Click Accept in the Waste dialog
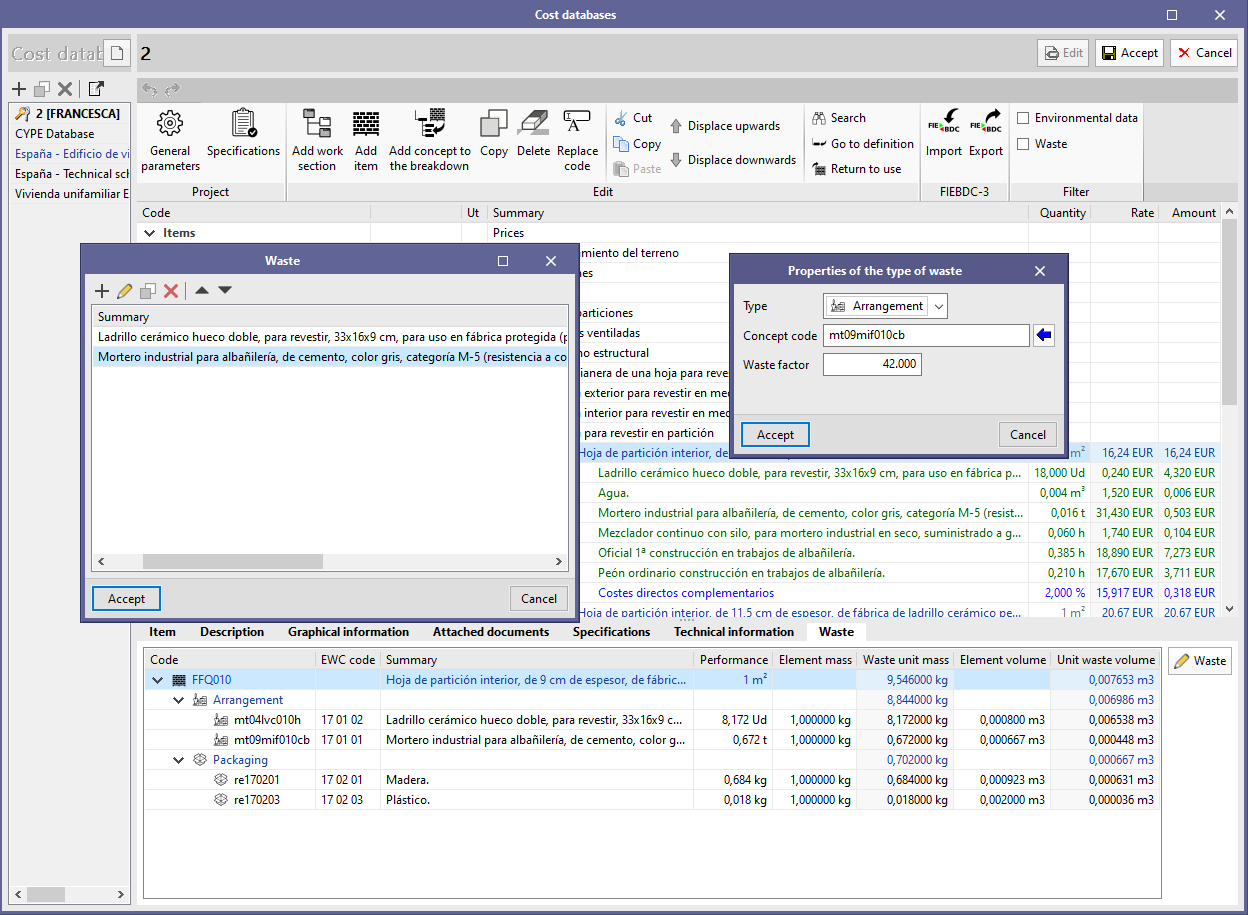The image size is (1248, 915). pyautogui.click(x=126, y=599)
